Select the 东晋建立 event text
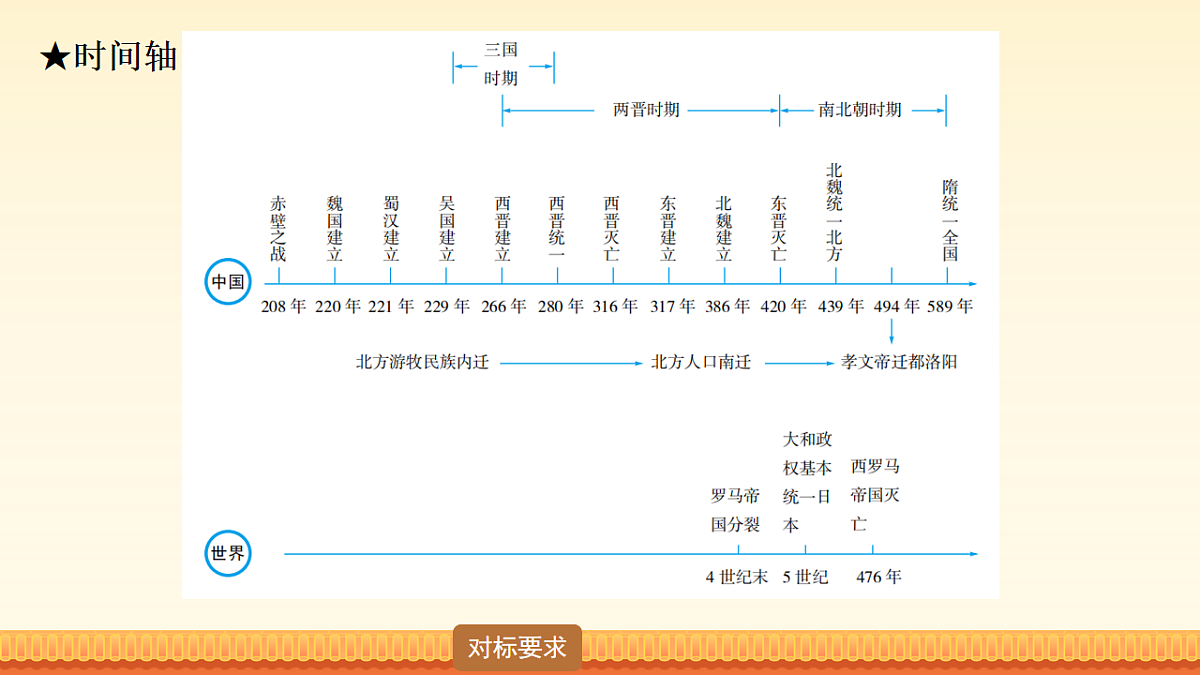Image resolution: width=1200 pixels, height=675 pixels. pos(668,229)
